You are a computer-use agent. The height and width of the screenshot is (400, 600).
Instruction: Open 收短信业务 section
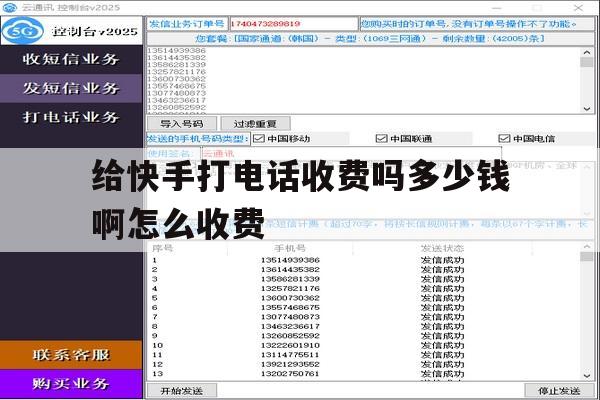pos(71,59)
